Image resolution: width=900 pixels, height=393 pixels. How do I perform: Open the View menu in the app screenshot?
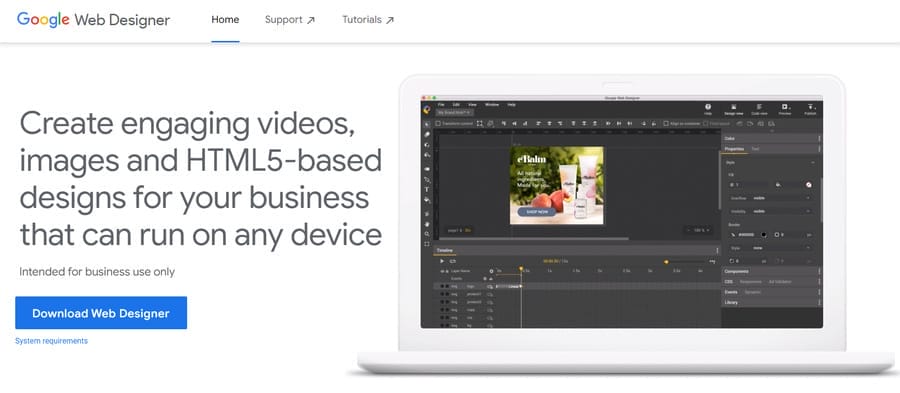pyautogui.click(x=472, y=105)
